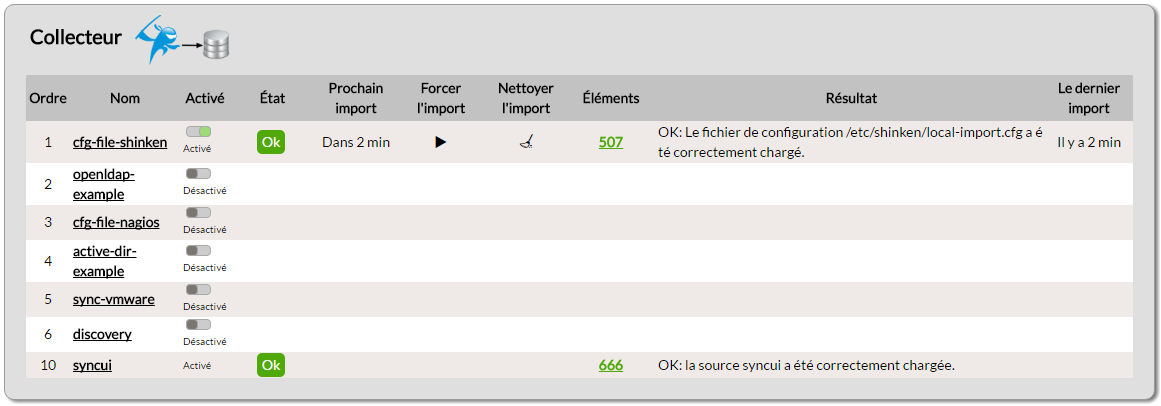The width and height of the screenshot is (1161, 406).
Task: Enable the openldap-example source toggle
Action: point(198,173)
